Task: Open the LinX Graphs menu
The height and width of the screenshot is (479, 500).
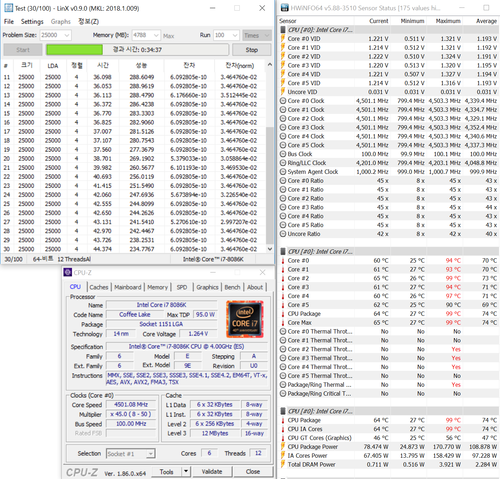Action: pos(61,22)
